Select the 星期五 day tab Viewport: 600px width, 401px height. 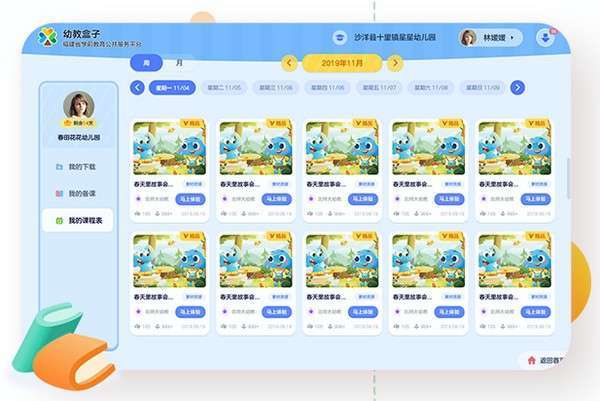click(x=379, y=88)
